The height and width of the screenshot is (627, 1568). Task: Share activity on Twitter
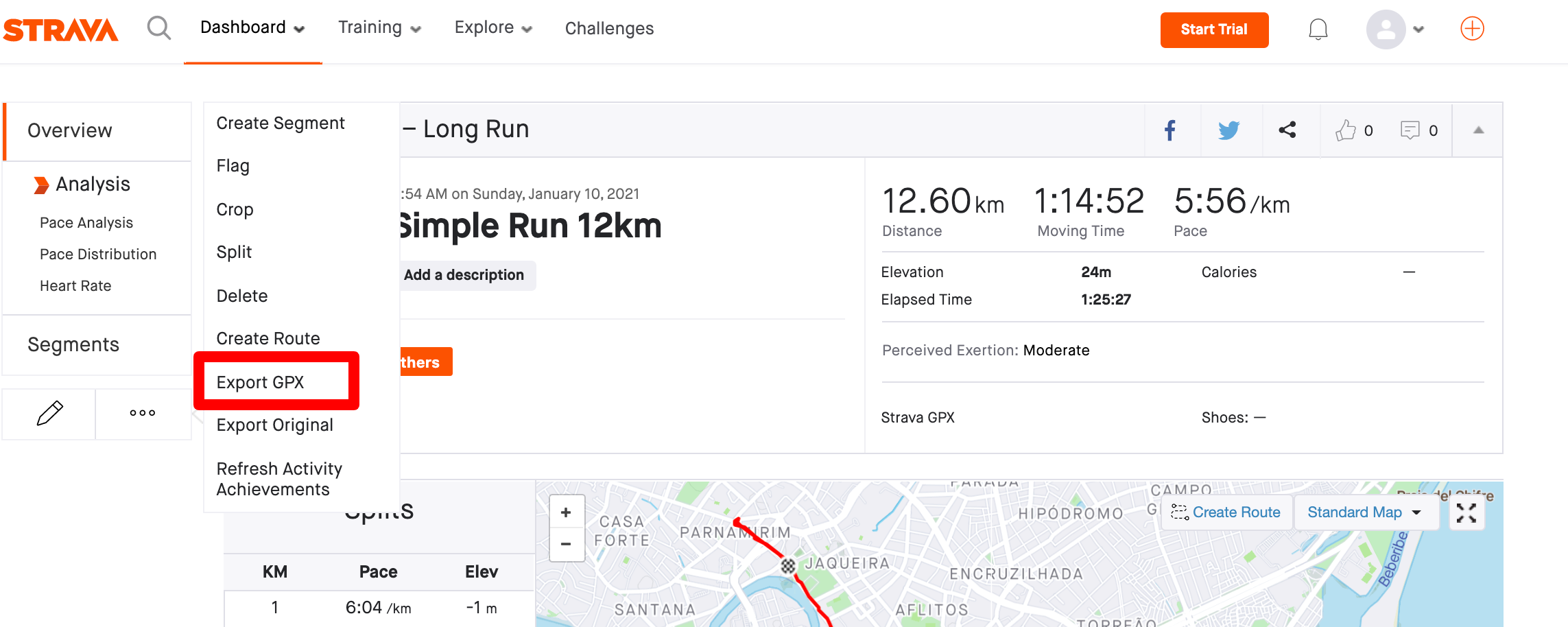(x=1228, y=130)
